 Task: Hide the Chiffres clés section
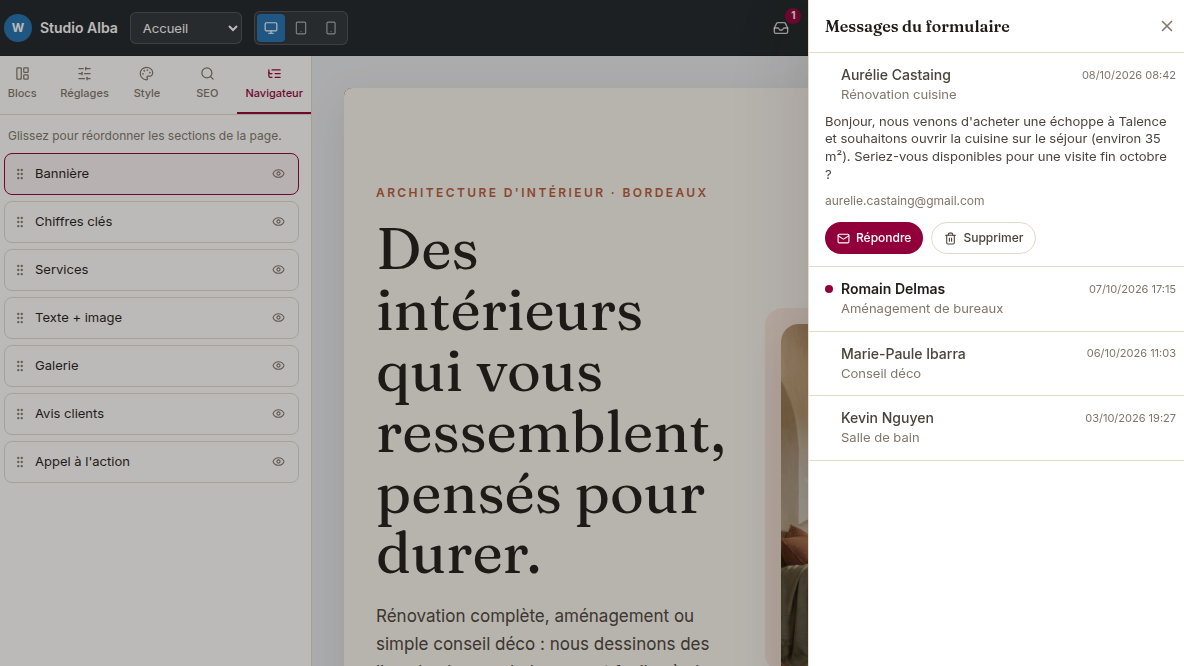tap(279, 222)
